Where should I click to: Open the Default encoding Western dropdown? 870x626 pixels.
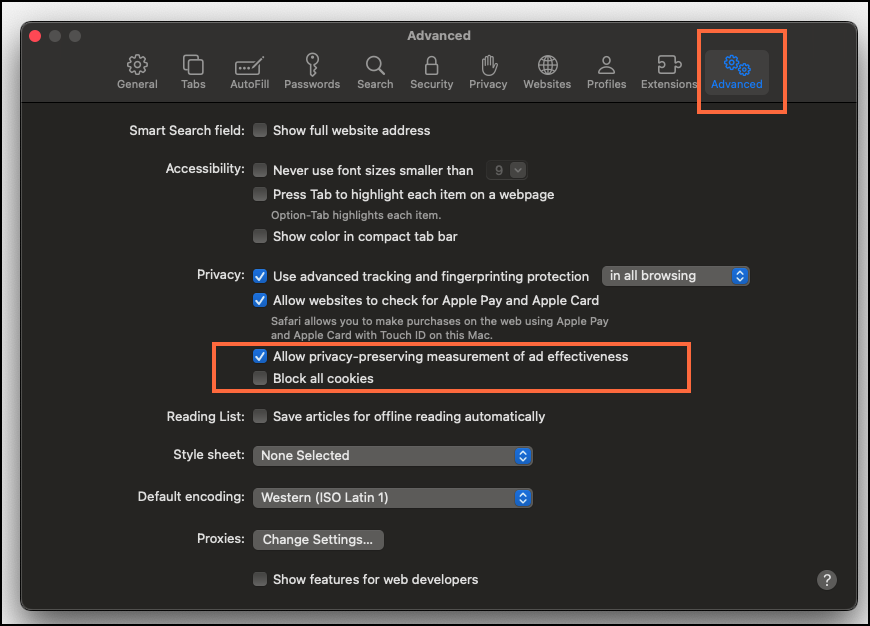(x=392, y=498)
